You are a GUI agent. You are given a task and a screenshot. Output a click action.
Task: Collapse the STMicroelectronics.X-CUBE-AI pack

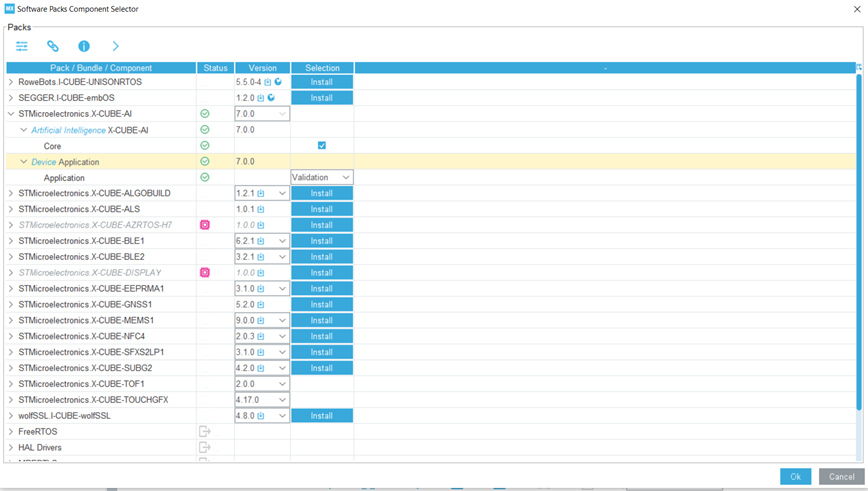tap(11, 113)
